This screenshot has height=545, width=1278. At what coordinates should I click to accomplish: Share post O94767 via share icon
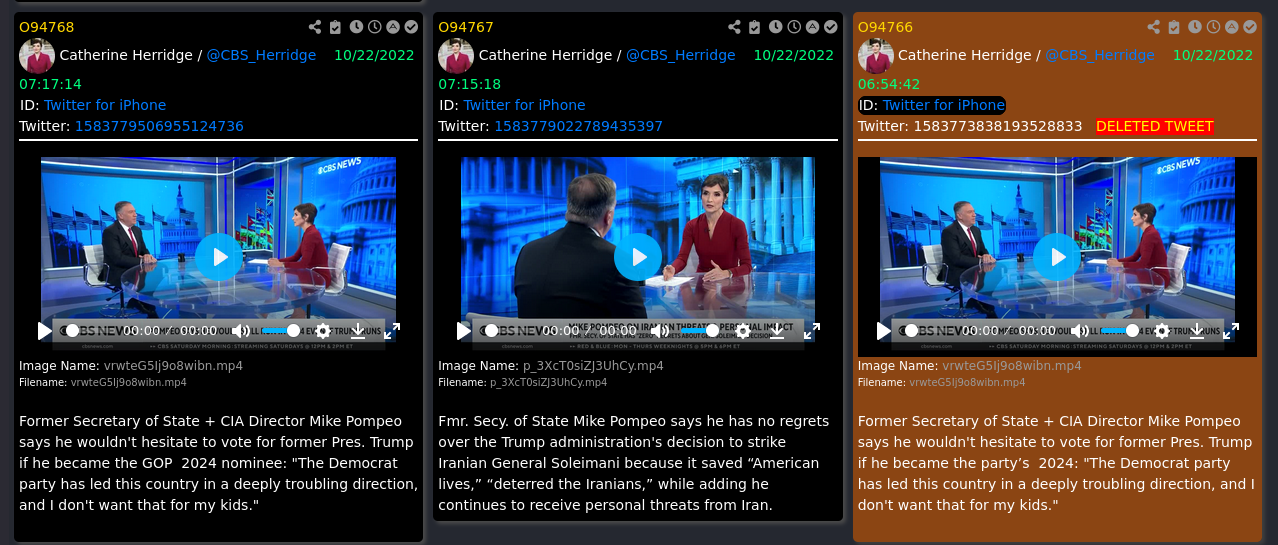point(734,28)
